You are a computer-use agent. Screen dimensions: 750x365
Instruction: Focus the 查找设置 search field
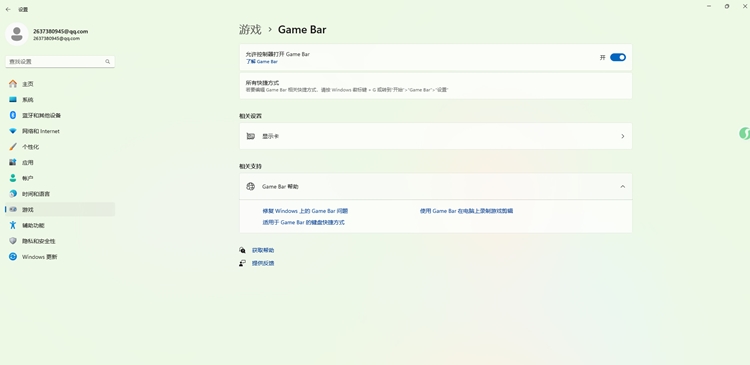pos(60,62)
